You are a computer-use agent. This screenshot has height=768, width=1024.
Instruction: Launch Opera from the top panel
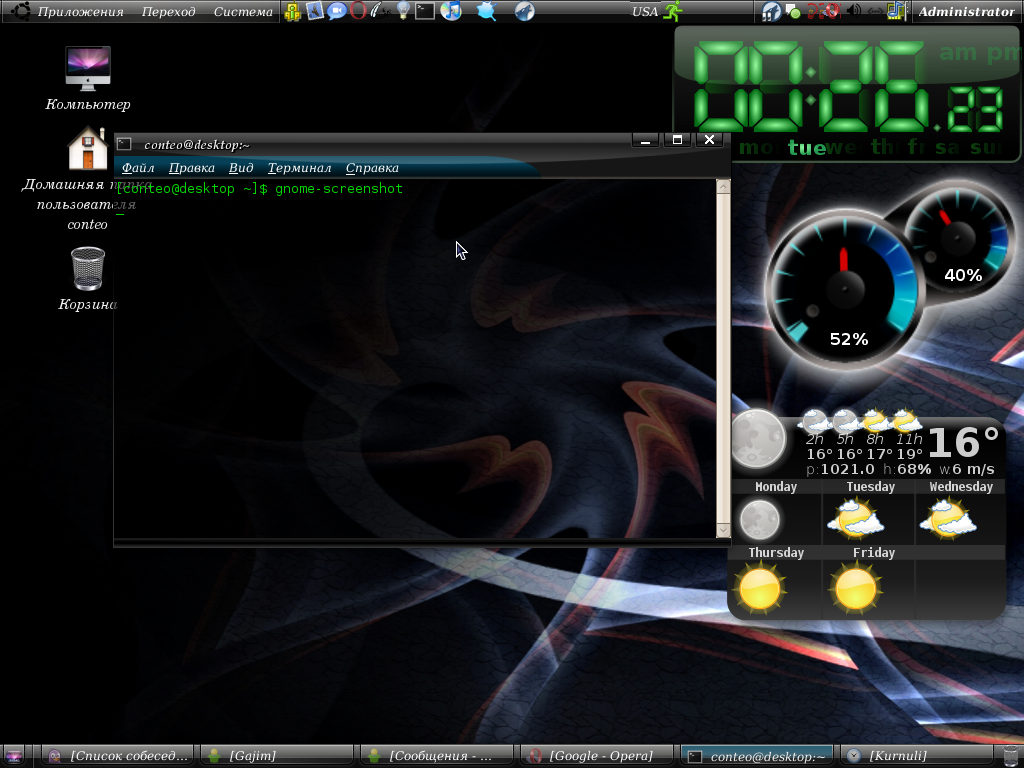(358, 12)
